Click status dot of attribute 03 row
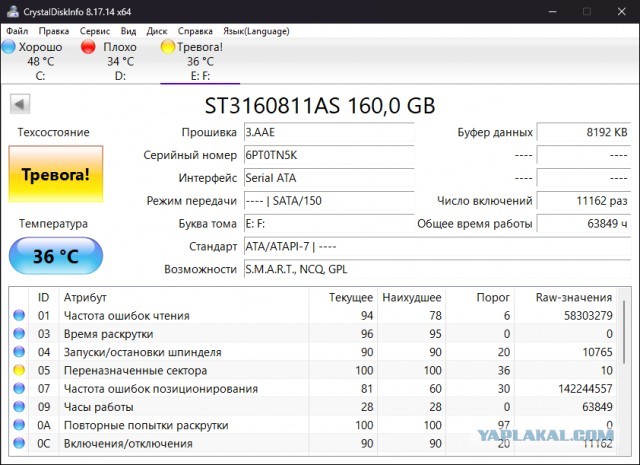The width and height of the screenshot is (640, 465). click(x=19, y=334)
